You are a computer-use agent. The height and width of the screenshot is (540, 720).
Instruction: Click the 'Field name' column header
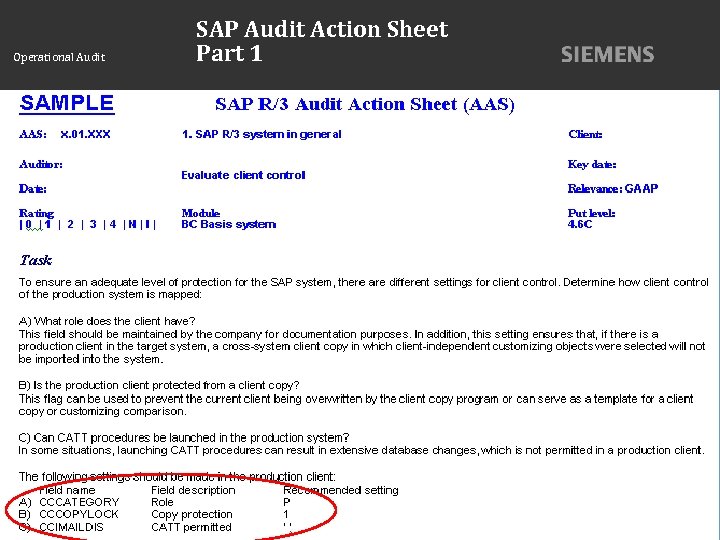point(68,490)
